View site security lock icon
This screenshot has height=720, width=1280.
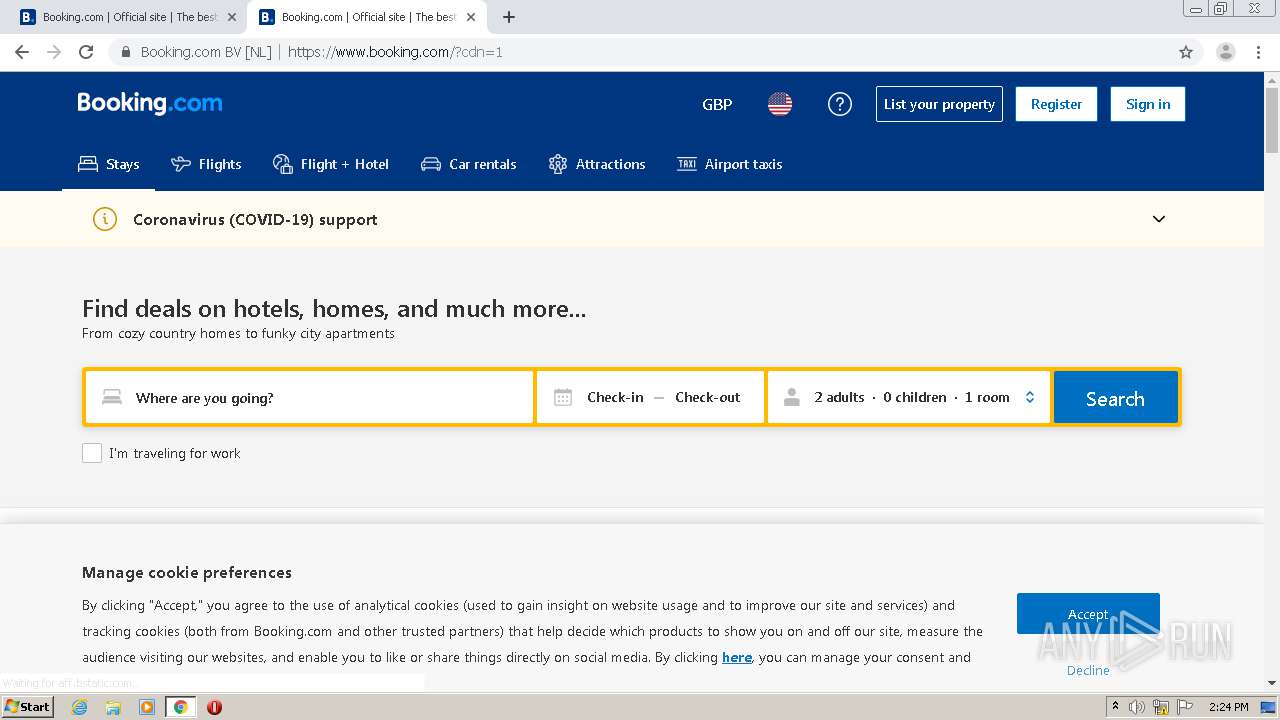(x=126, y=52)
